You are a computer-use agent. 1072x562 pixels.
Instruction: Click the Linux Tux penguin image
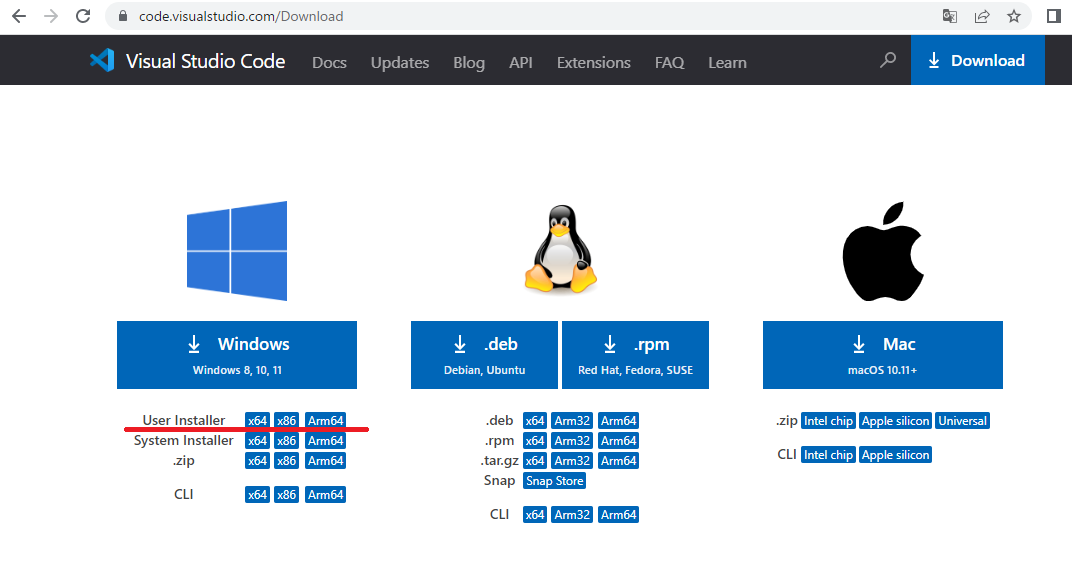click(561, 250)
